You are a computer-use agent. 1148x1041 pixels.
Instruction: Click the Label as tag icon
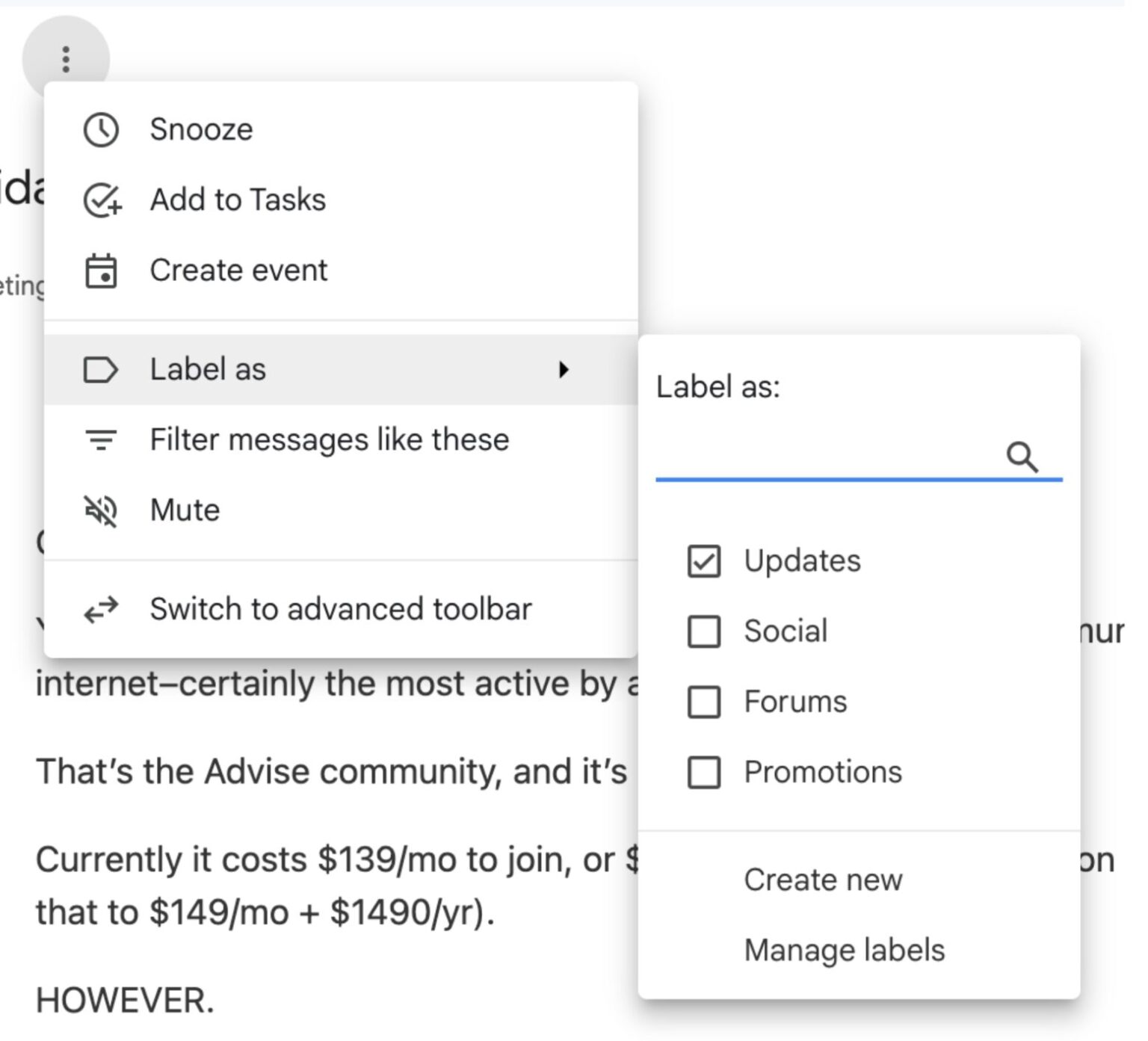(102, 369)
